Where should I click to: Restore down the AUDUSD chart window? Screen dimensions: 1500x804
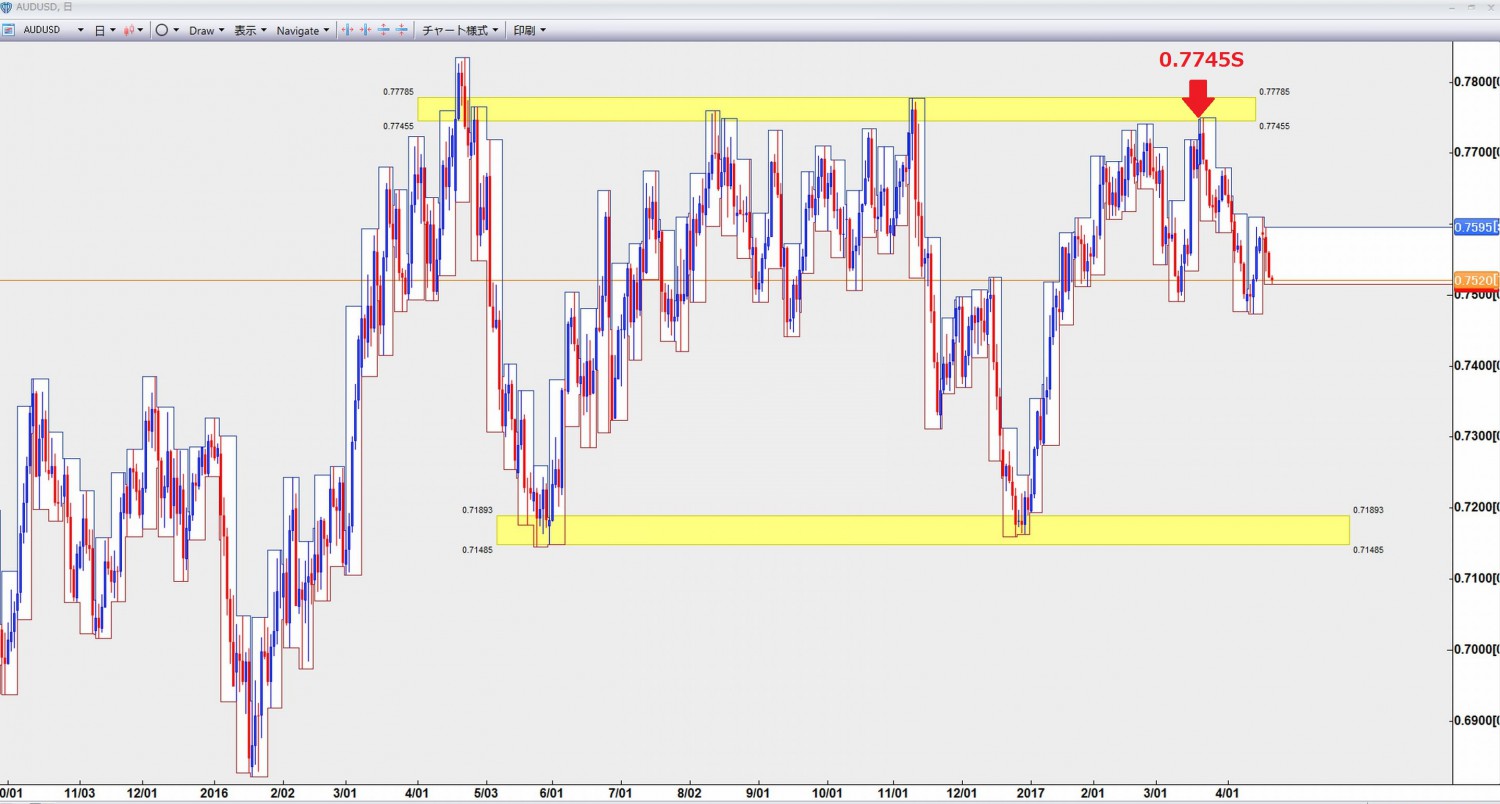[x=1469, y=7]
